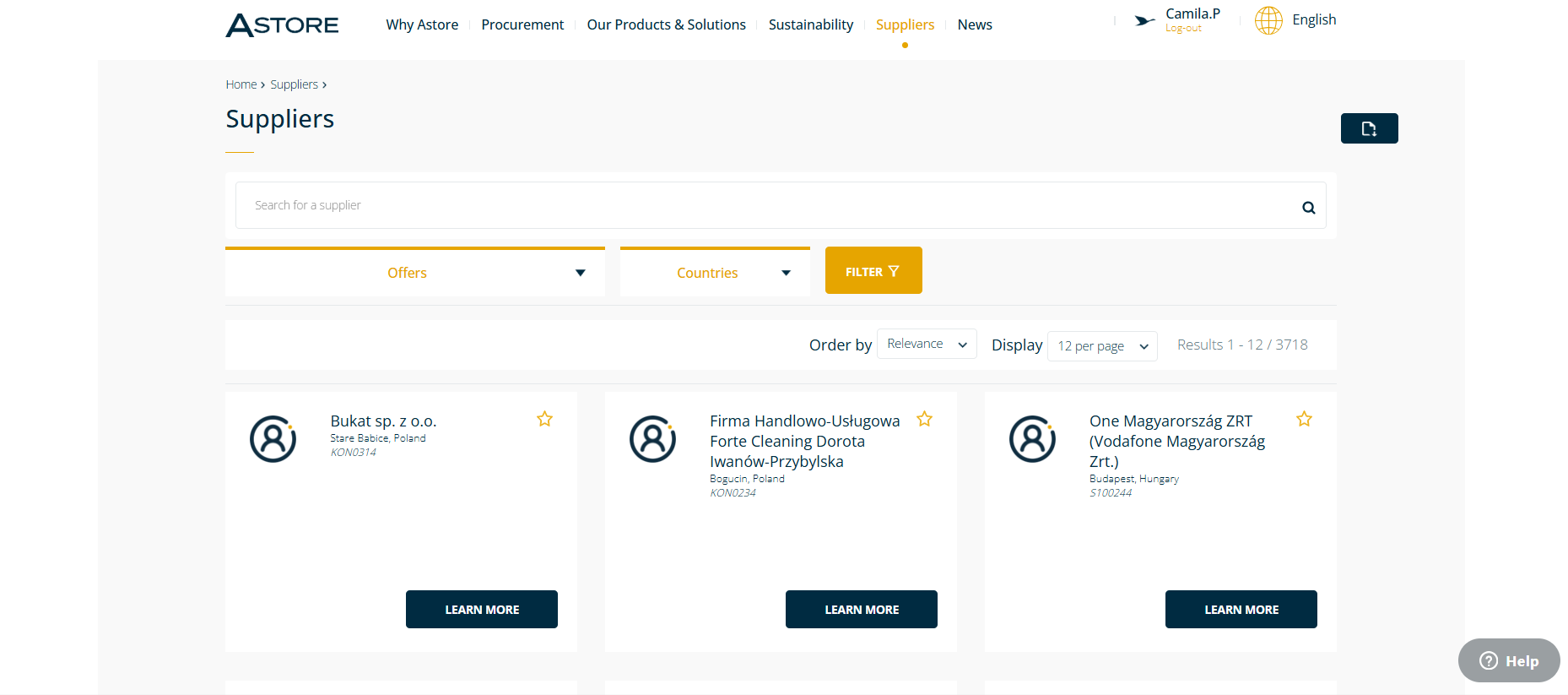
Task: Apply the yellow FILTER button
Action: 873,270
